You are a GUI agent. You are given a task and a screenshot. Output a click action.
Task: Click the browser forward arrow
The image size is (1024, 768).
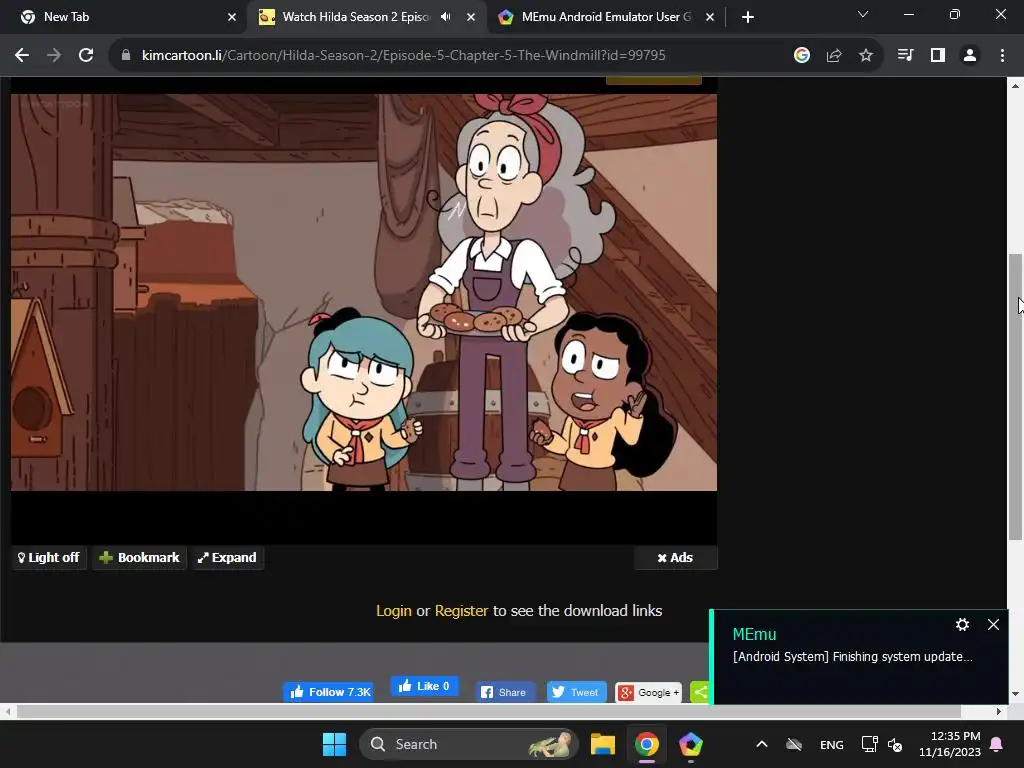(x=54, y=56)
